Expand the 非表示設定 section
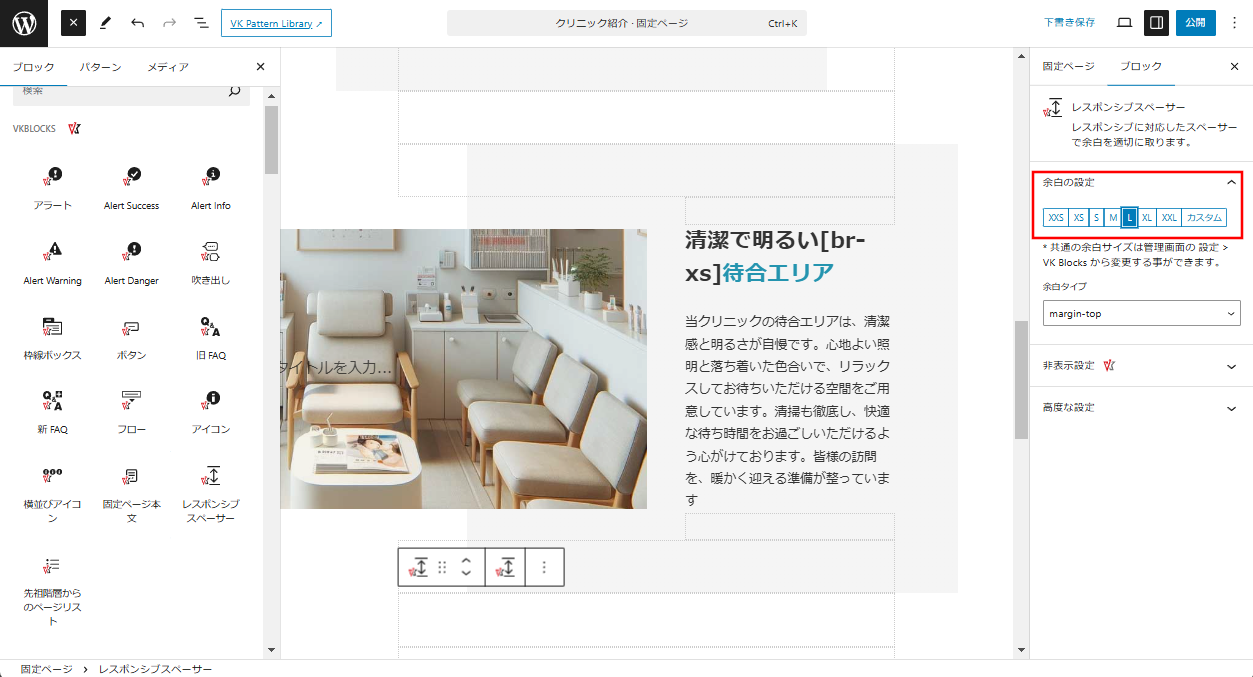Viewport: 1253px width, 677px height. [x=1141, y=366]
